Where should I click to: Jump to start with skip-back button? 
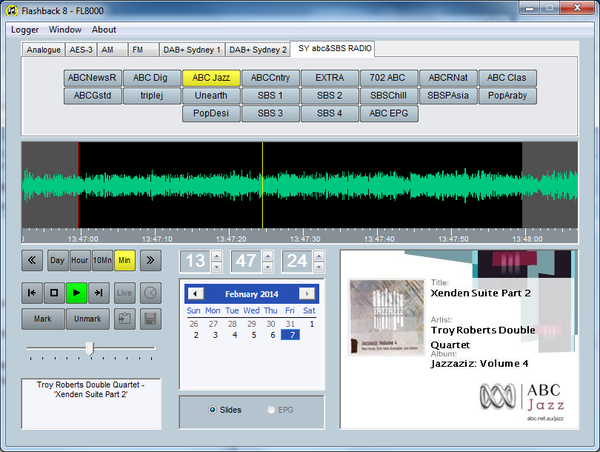pyautogui.click(x=32, y=293)
